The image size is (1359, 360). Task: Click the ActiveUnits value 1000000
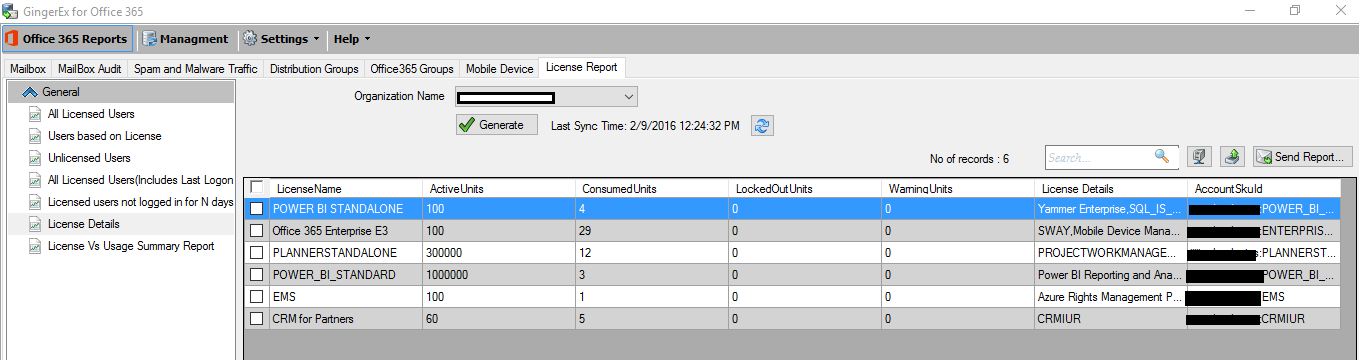pyautogui.click(x=499, y=275)
